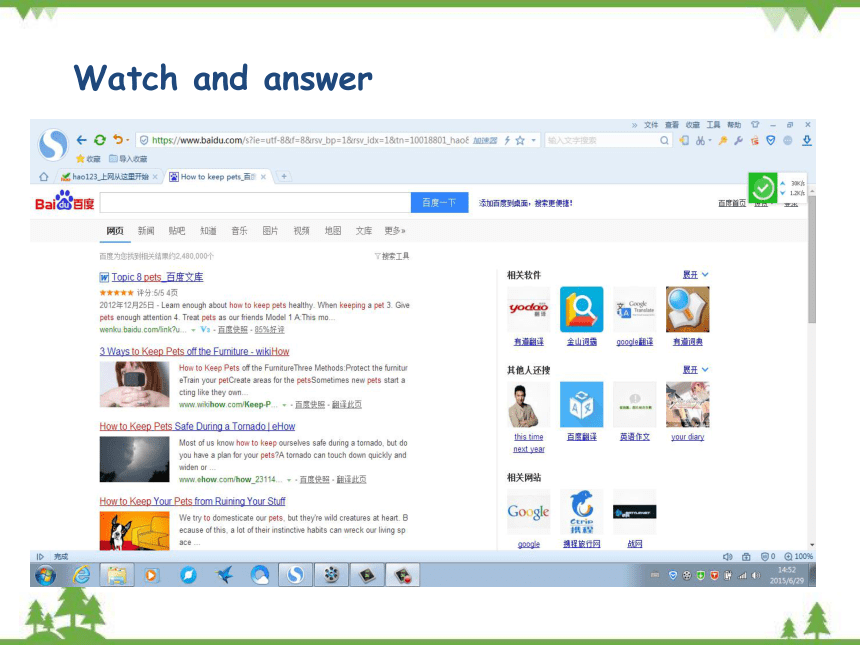Expand the 更多» categories
This screenshot has width=860, height=645.
click(x=395, y=231)
